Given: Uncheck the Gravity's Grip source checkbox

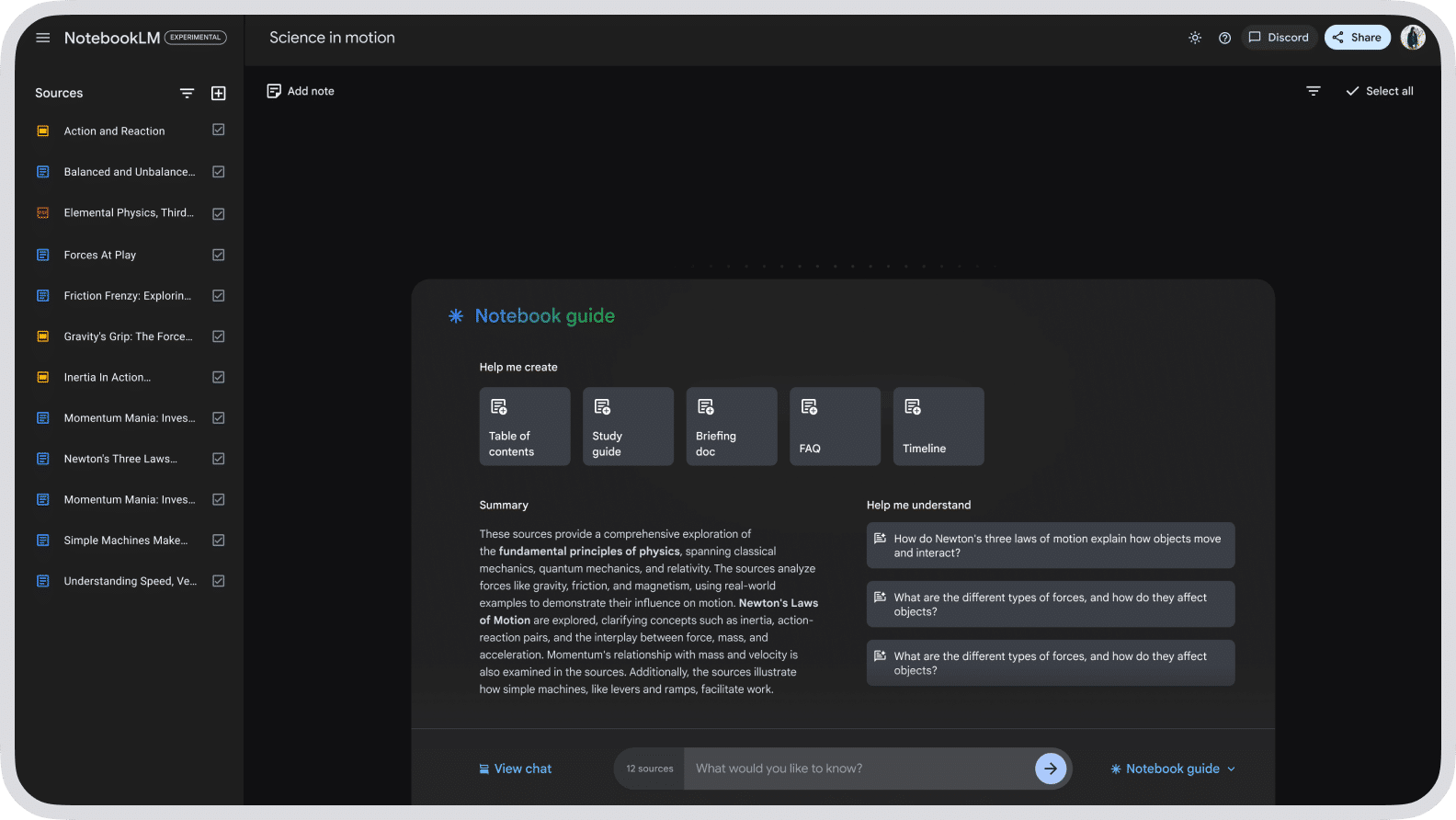Looking at the screenshot, I should (219, 336).
